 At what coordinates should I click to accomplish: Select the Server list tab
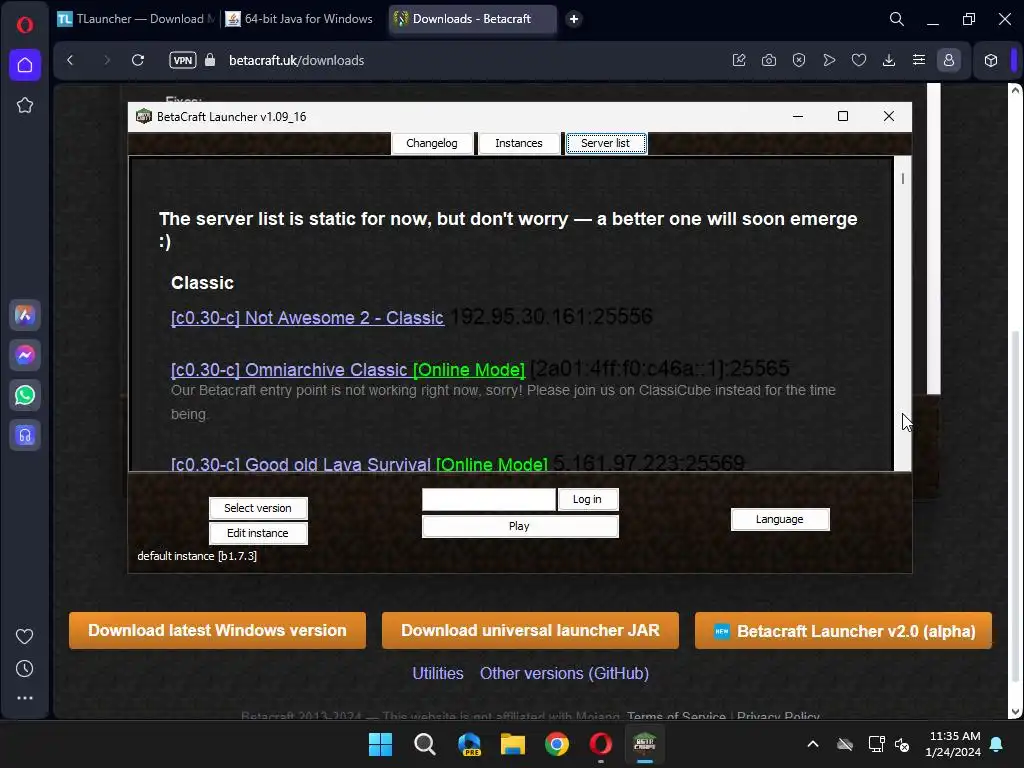606,143
